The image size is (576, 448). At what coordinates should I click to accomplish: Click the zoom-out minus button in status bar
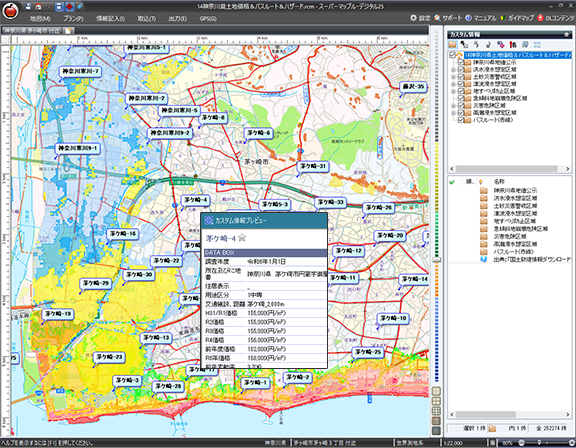(521, 443)
